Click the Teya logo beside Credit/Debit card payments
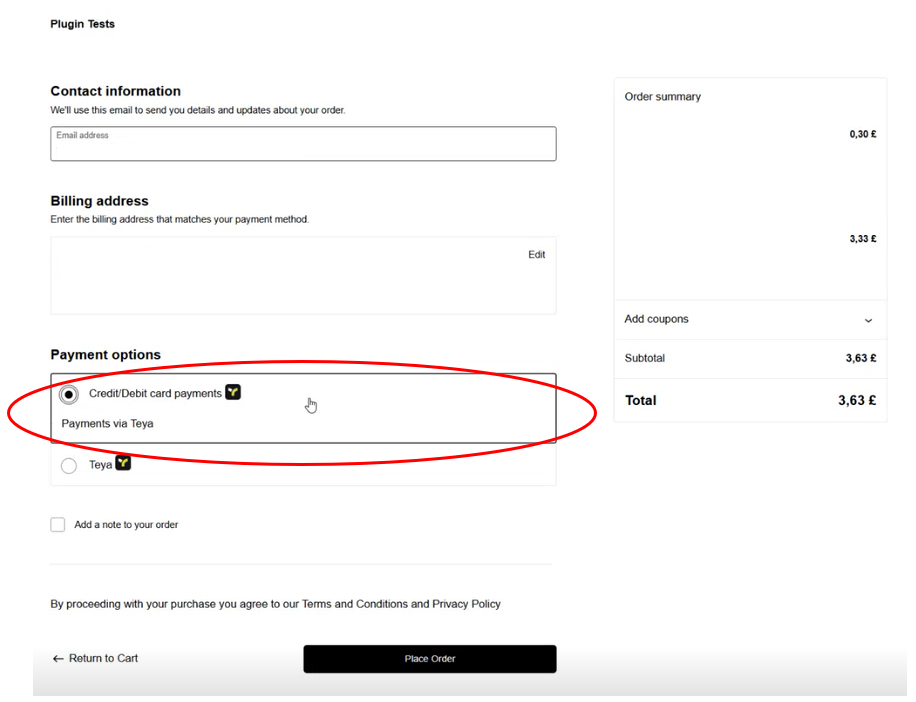The width and height of the screenshot is (916, 702). [233, 393]
